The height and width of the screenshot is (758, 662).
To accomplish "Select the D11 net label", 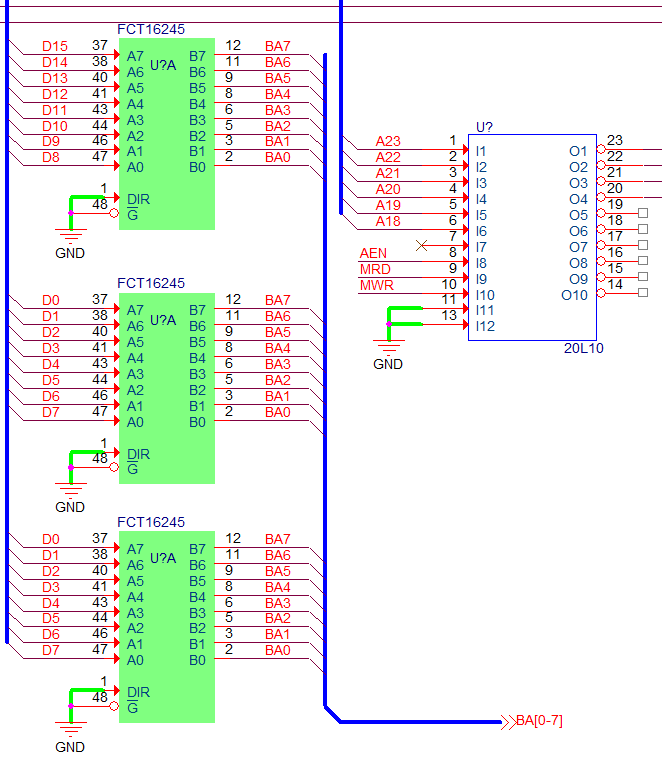I will pos(55,110).
